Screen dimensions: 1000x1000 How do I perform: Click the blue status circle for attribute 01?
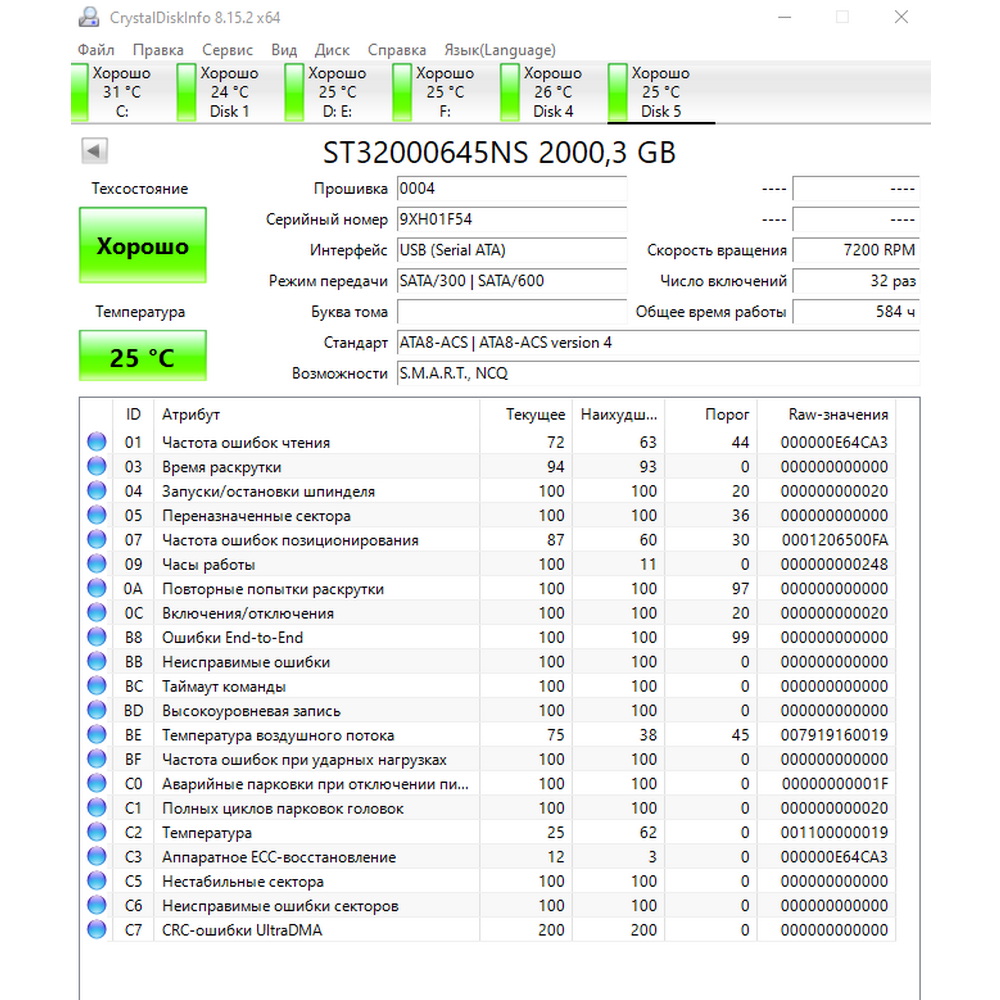tap(96, 441)
